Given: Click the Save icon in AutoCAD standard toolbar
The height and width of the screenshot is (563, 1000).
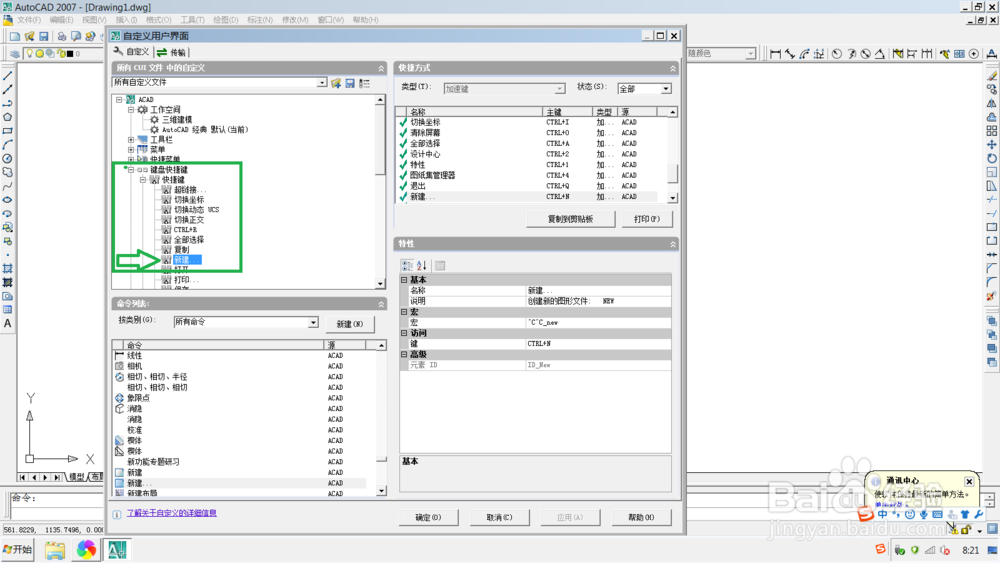Looking at the screenshot, I should pyautogui.click(x=44, y=36).
